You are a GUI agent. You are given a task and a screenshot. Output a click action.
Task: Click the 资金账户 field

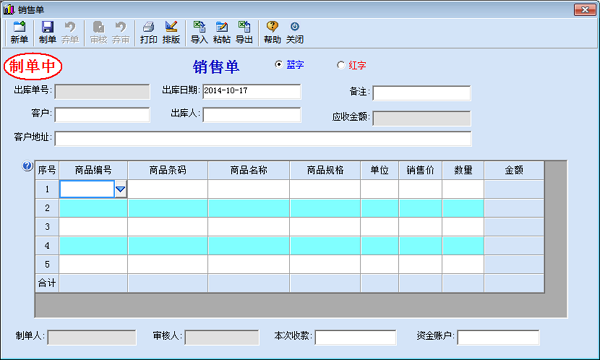tap(498, 337)
